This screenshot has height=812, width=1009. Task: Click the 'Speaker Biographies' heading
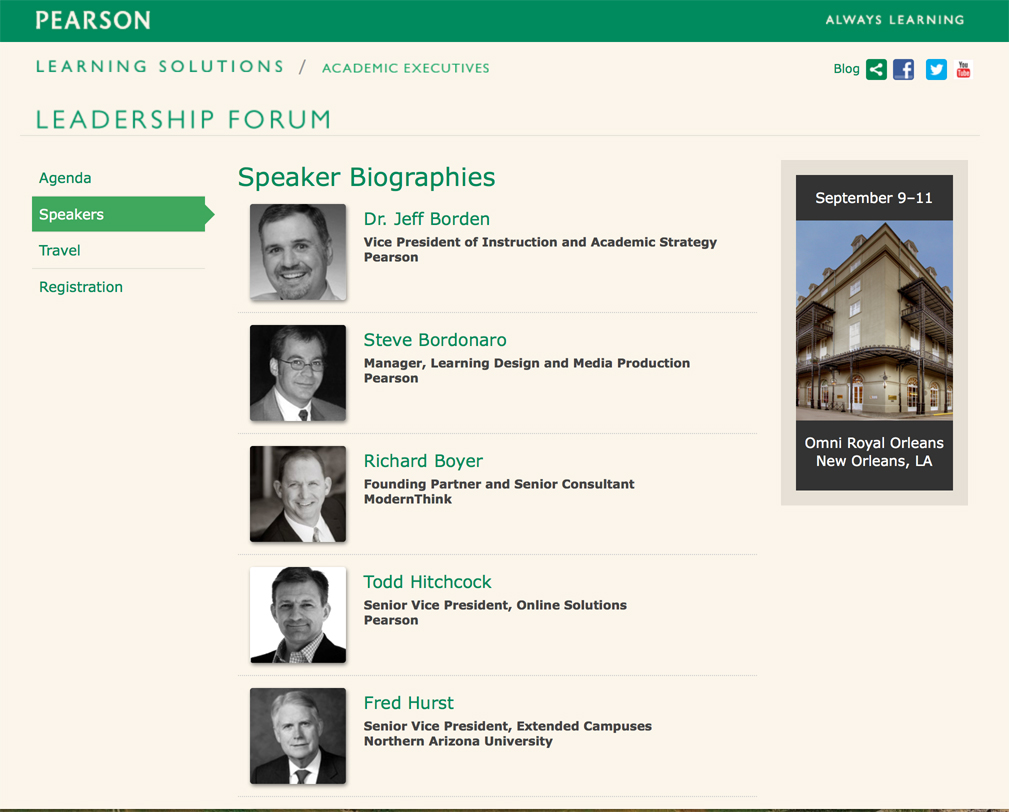tap(367, 178)
